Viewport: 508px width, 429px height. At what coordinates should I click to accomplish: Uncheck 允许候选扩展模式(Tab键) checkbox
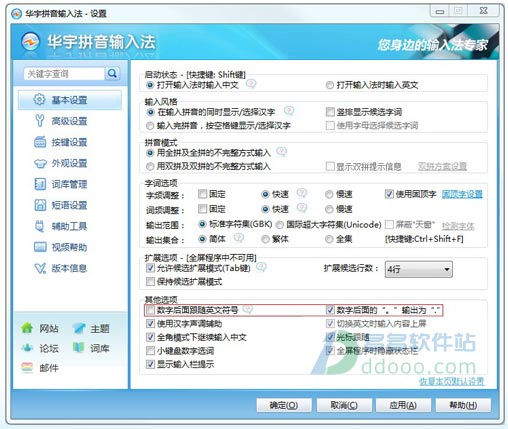tap(150, 268)
